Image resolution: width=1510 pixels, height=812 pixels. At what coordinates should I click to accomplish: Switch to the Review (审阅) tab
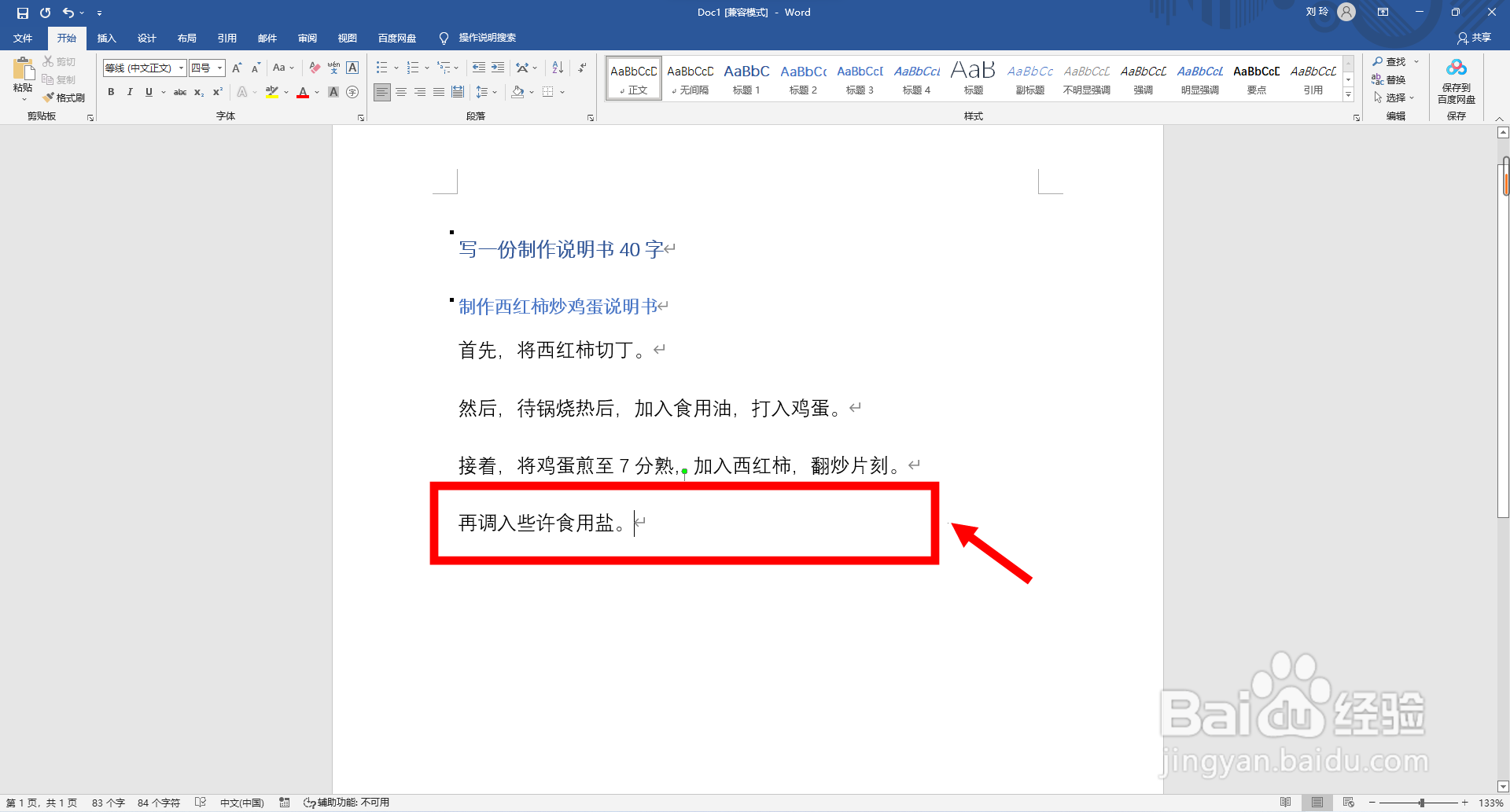(307, 38)
